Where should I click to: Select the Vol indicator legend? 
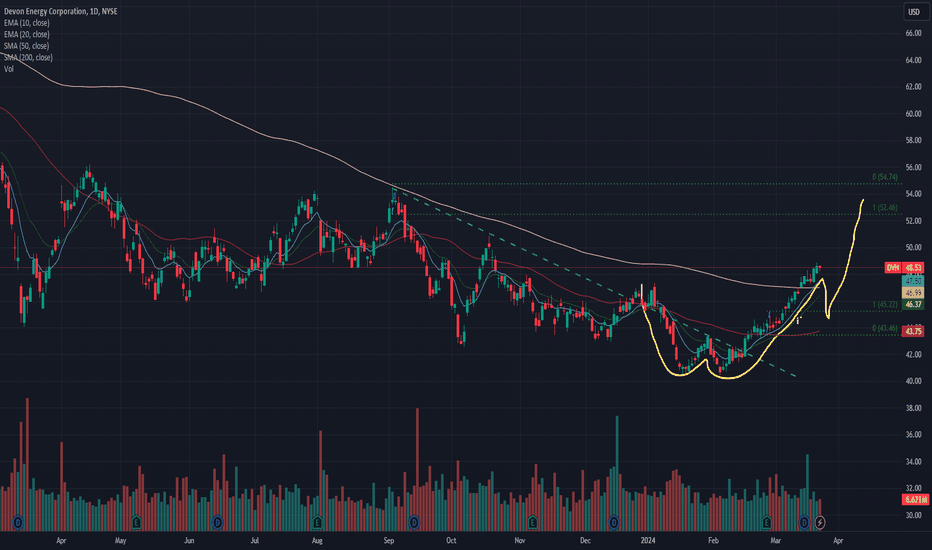coord(9,69)
